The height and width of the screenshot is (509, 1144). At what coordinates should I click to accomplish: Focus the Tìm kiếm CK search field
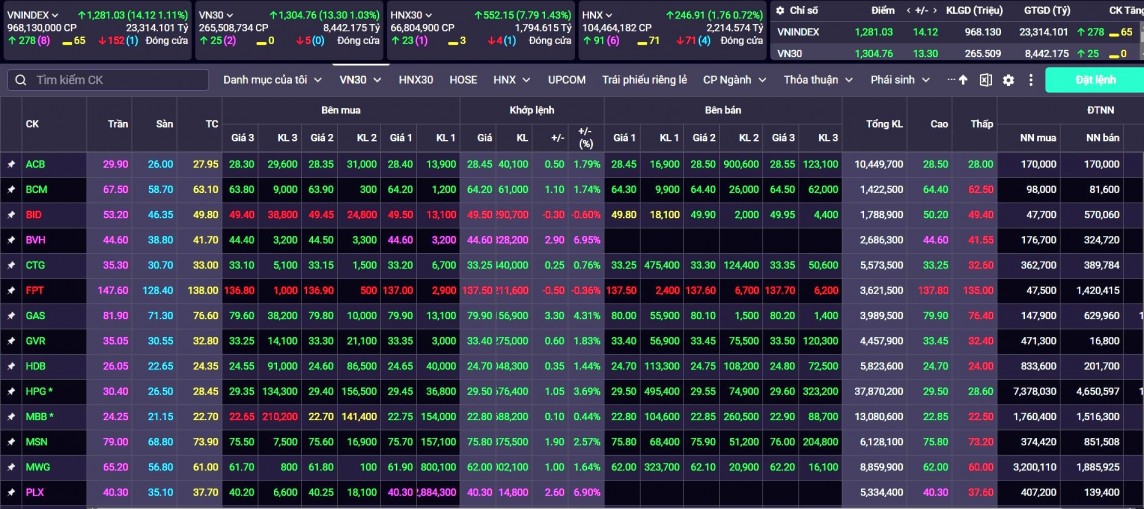[x=107, y=80]
